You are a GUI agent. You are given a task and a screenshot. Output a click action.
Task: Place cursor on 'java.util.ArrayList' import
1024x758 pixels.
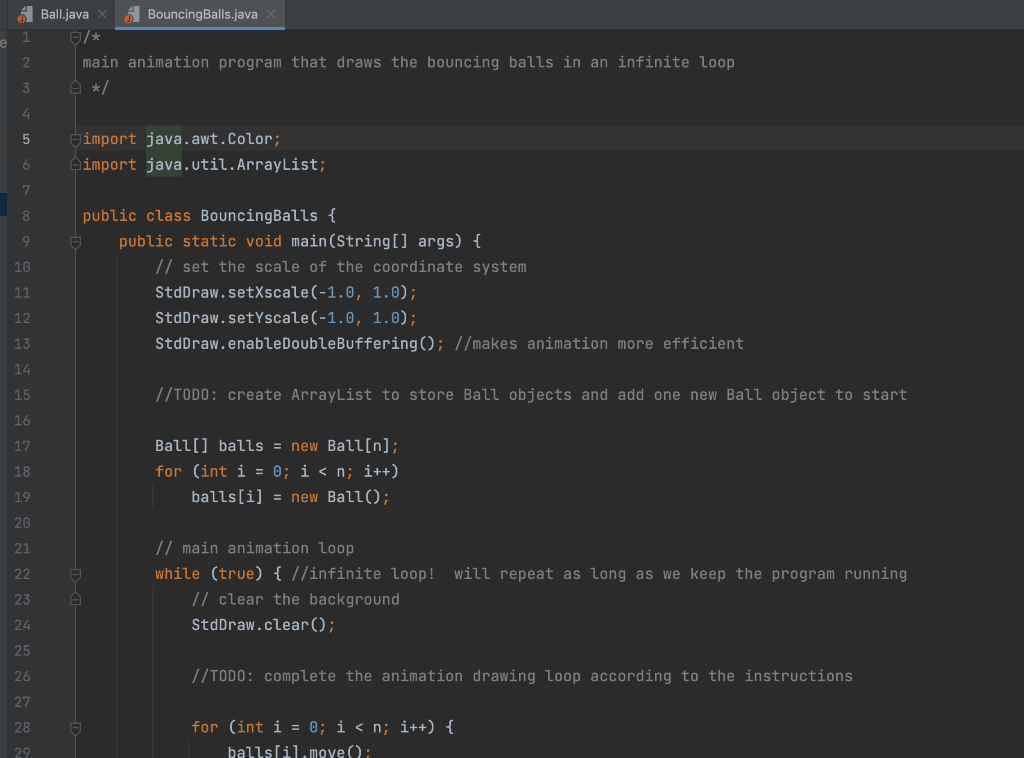[232, 165]
